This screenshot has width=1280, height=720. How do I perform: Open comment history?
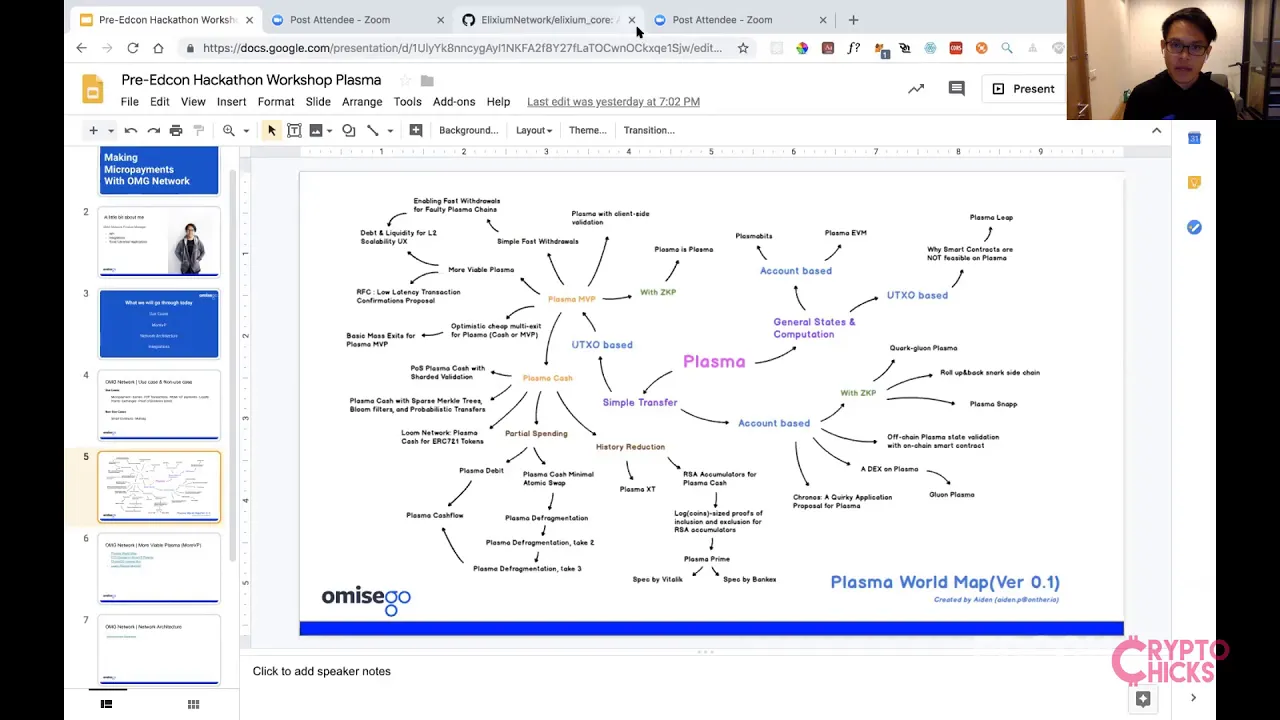pyautogui.click(x=956, y=89)
